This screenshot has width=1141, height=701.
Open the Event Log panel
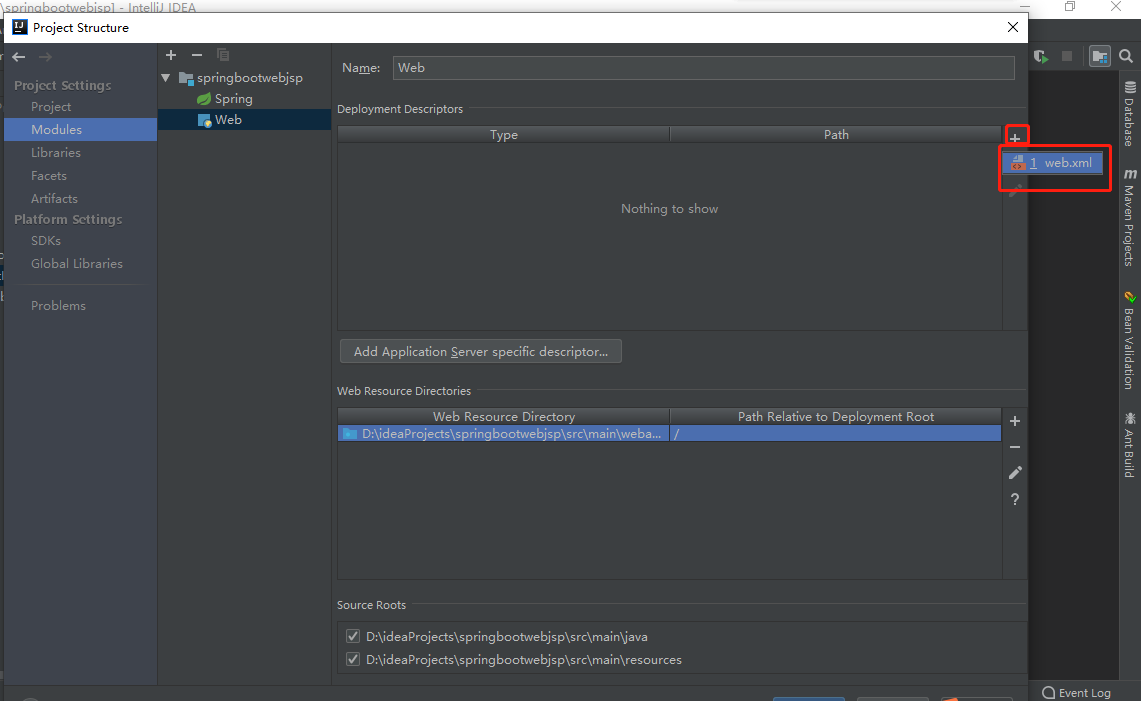1076,693
